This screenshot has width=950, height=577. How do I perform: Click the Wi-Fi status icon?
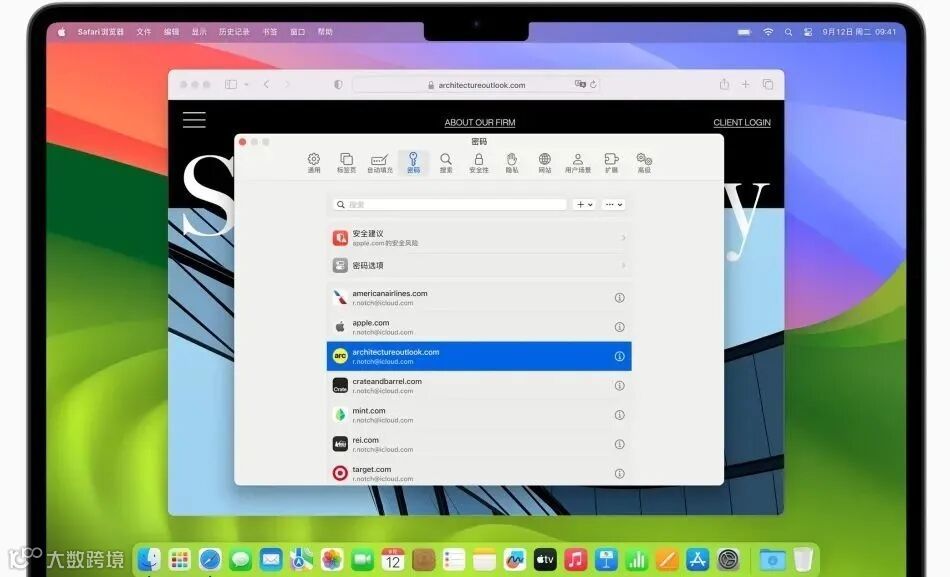(768, 32)
